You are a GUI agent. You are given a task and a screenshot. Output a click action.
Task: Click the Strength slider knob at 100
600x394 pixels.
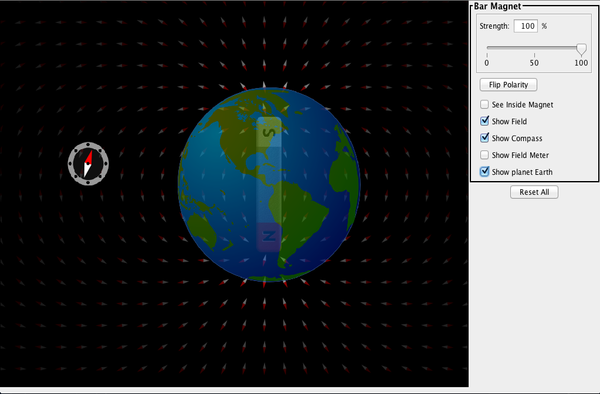pyautogui.click(x=581, y=49)
